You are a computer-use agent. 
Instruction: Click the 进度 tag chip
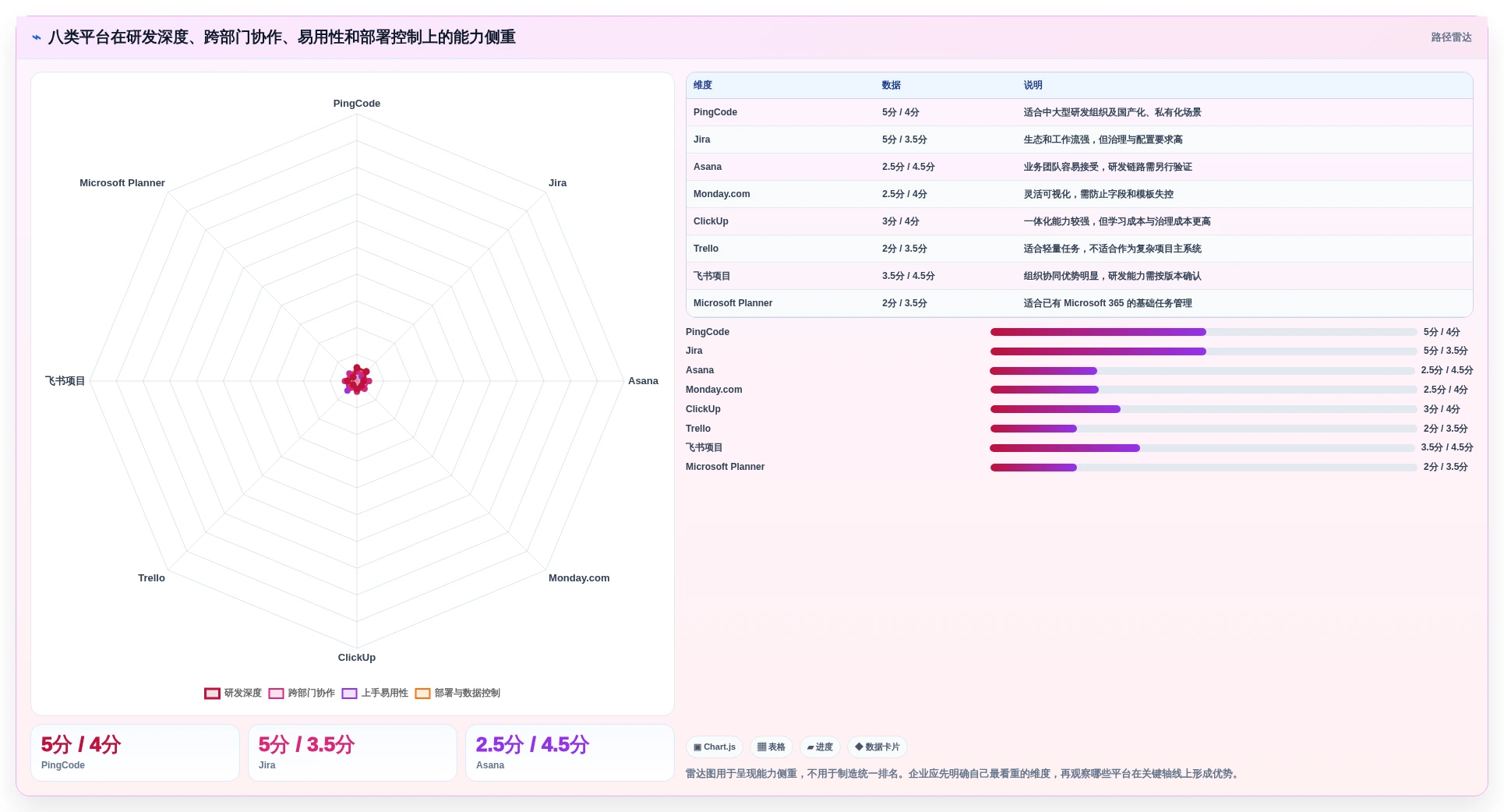820,747
